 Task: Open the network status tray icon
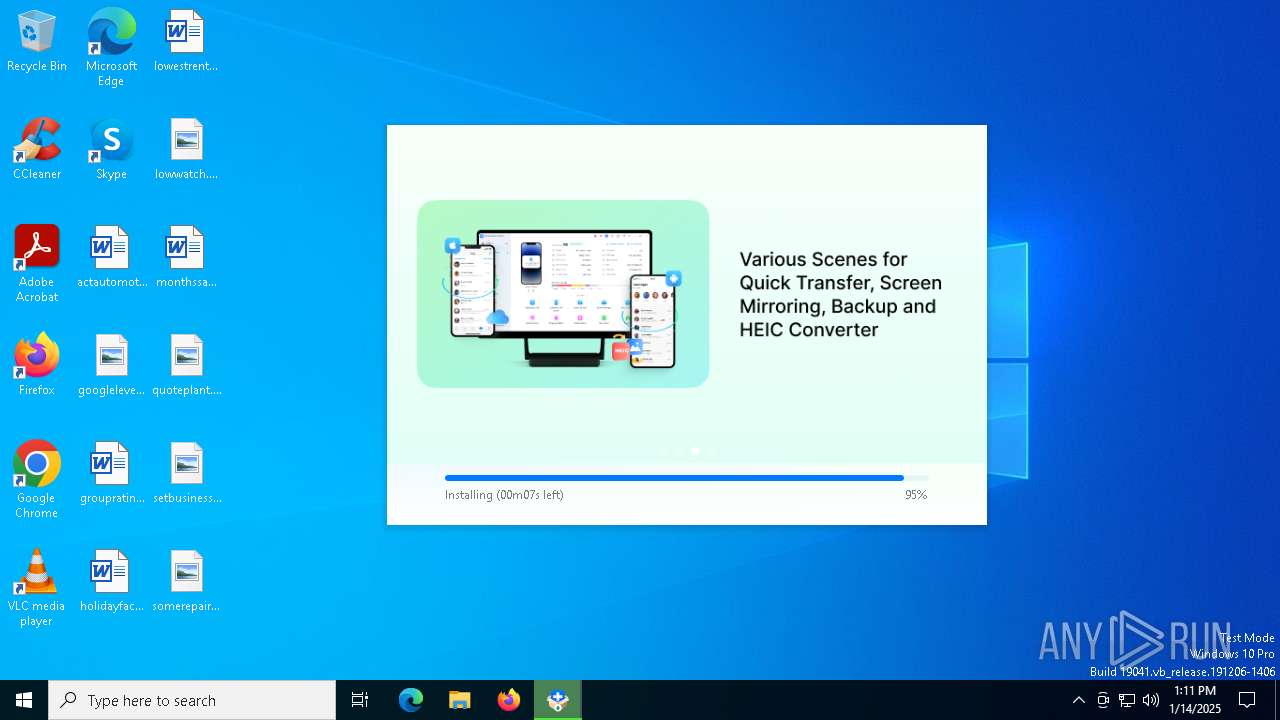pyautogui.click(x=1127, y=700)
